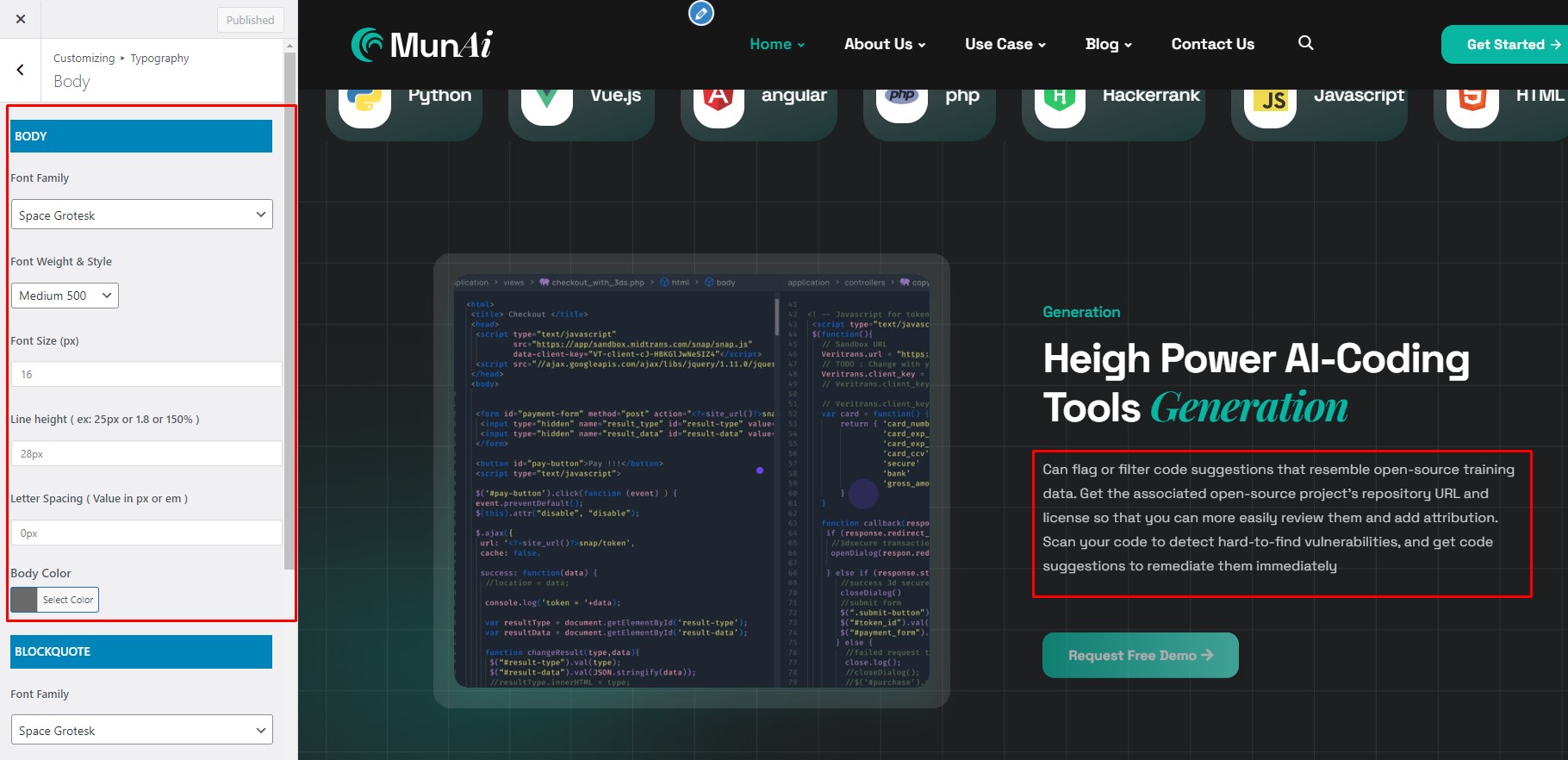Viewport: 1568px width, 760px height.
Task: Click the Javascript JS logo icon
Action: pyautogui.click(x=1270, y=105)
